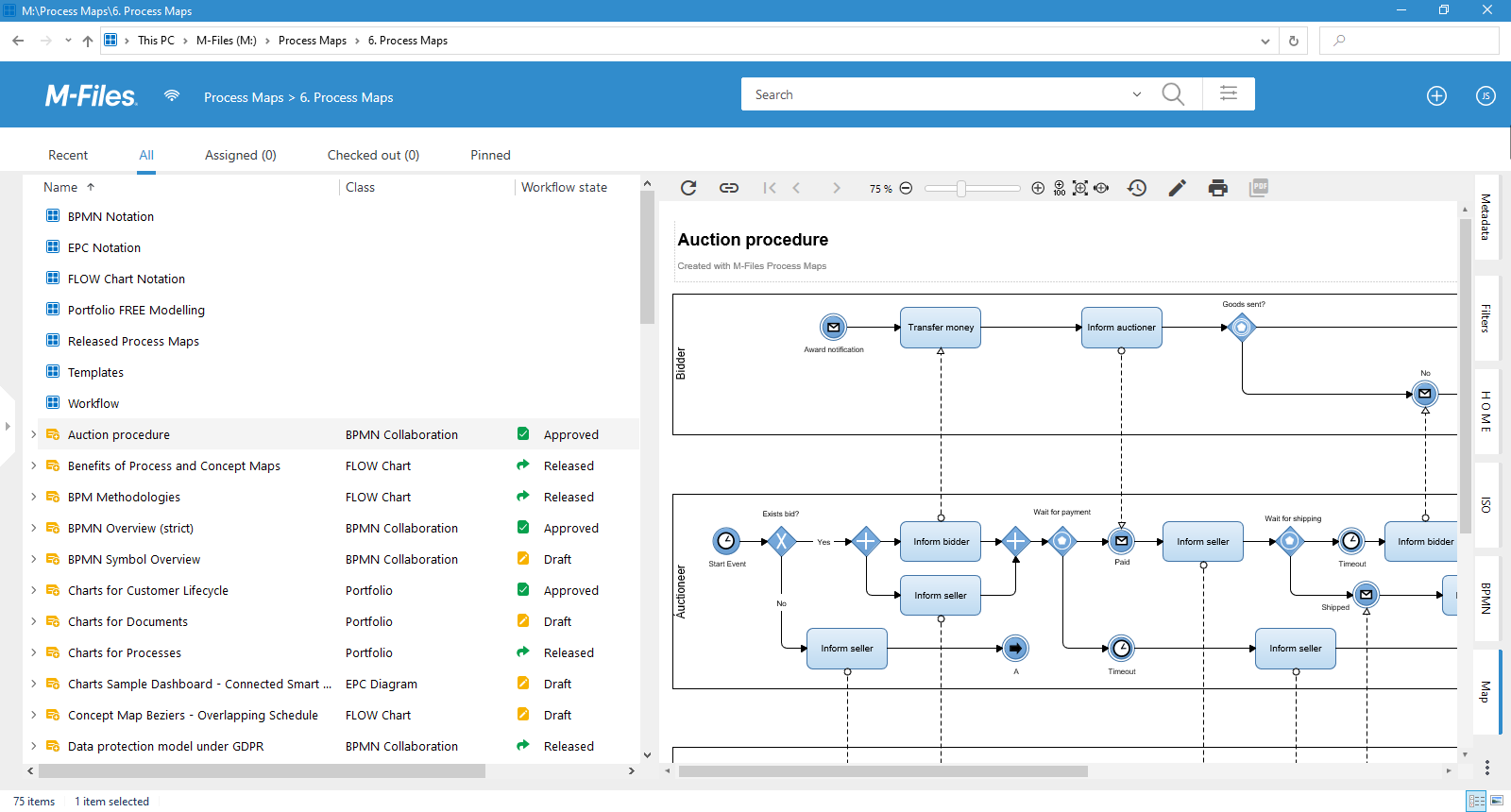Click the zoom slider handle
1511x812 pixels.
point(960,188)
